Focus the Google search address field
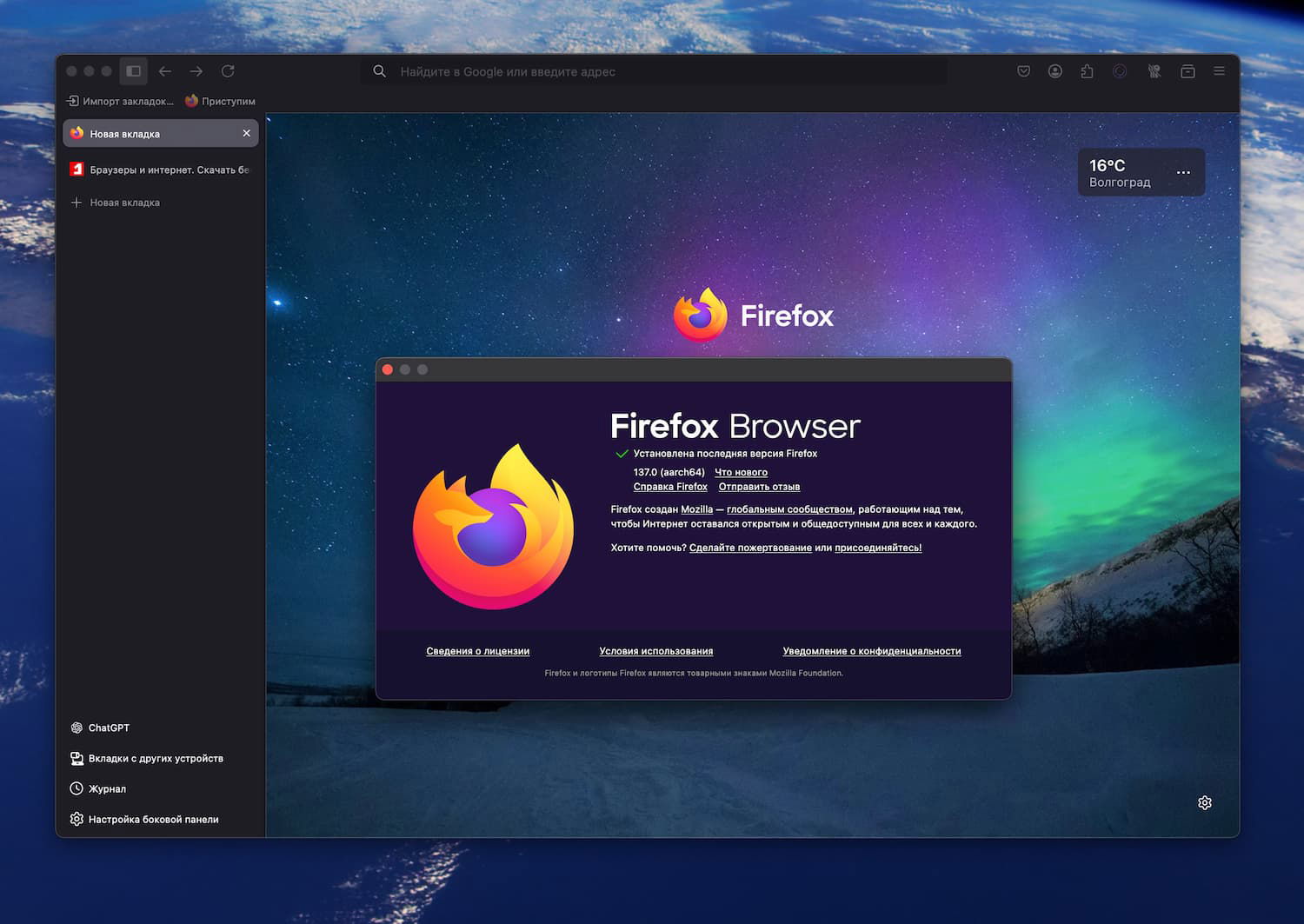 tap(654, 71)
